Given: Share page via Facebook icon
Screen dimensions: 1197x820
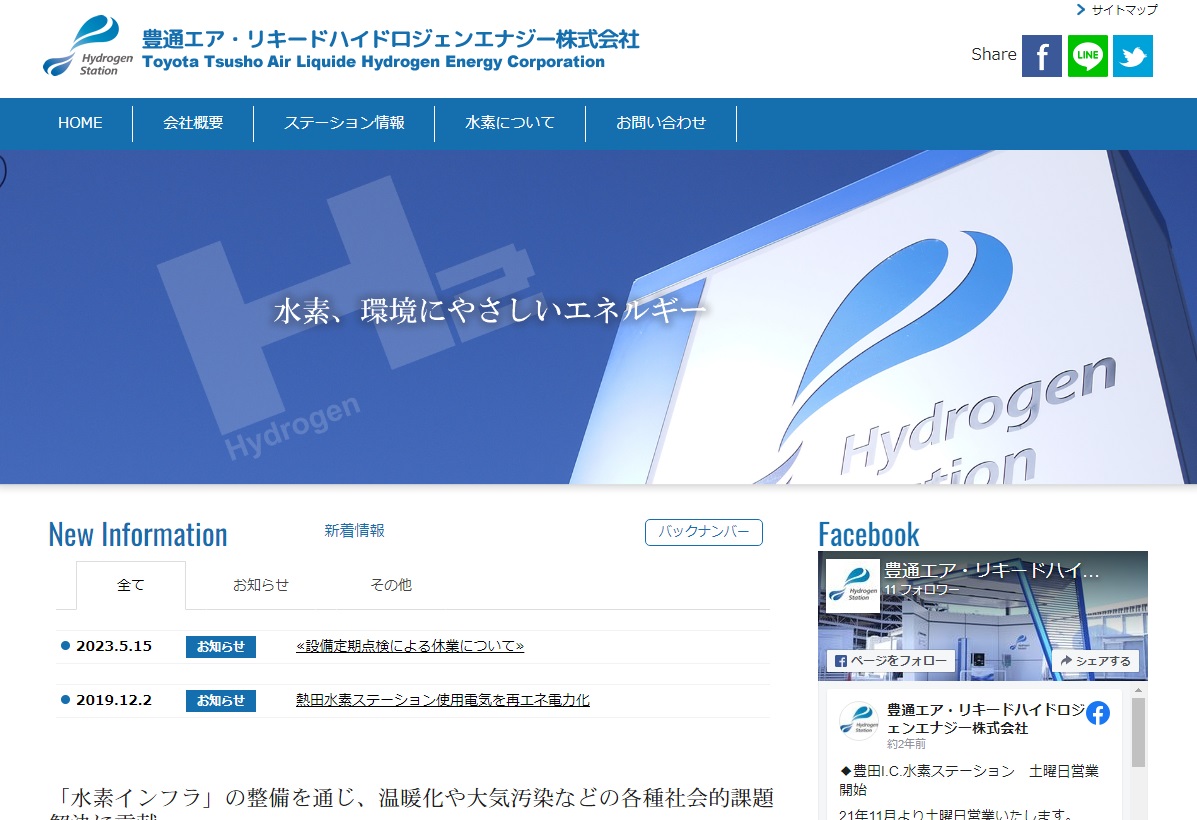Looking at the screenshot, I should pyautogui.click(x=1041, y=56).
